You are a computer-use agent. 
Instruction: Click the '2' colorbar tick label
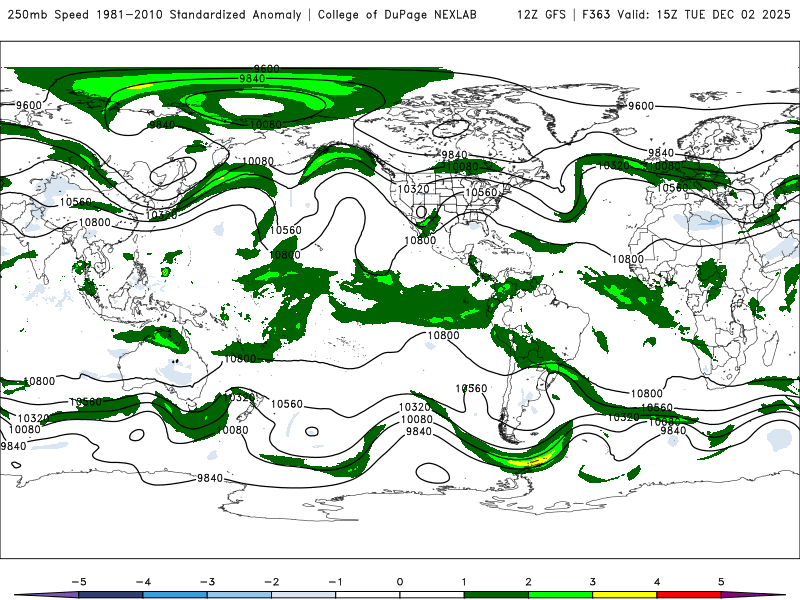click(528, 582)
